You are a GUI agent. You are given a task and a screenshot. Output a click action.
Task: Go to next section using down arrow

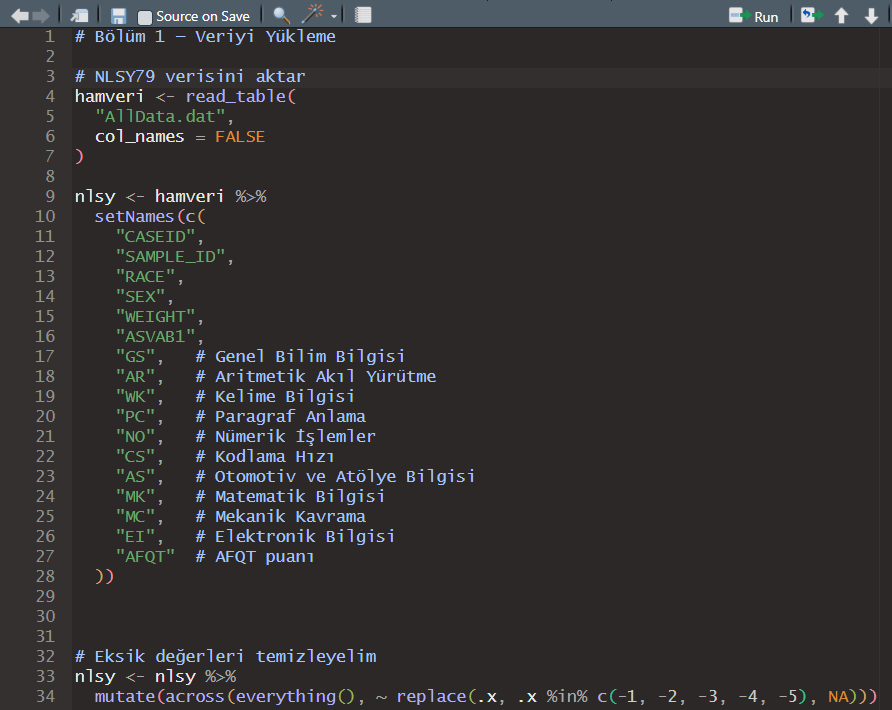click(871, 15)
